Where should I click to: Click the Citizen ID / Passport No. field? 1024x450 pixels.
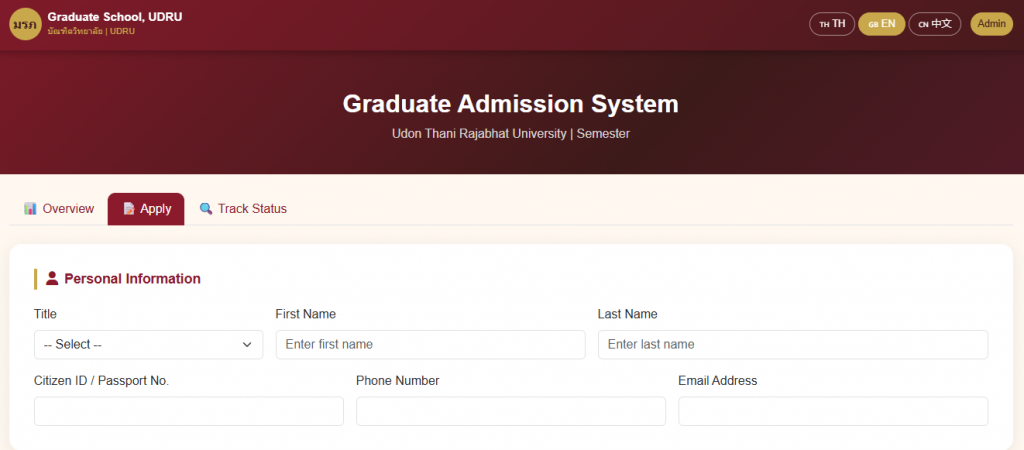pos(188,411)
